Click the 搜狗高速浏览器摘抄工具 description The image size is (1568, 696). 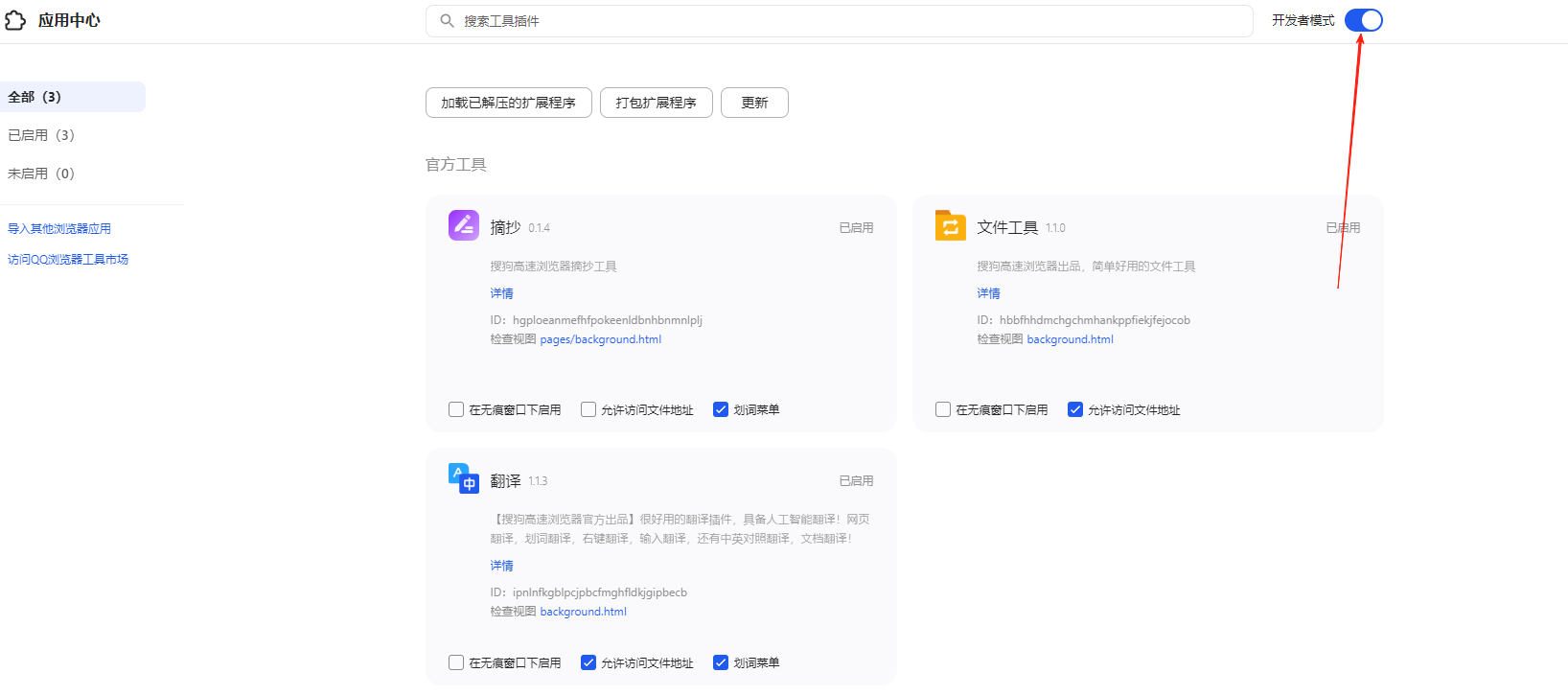[554, 267]
